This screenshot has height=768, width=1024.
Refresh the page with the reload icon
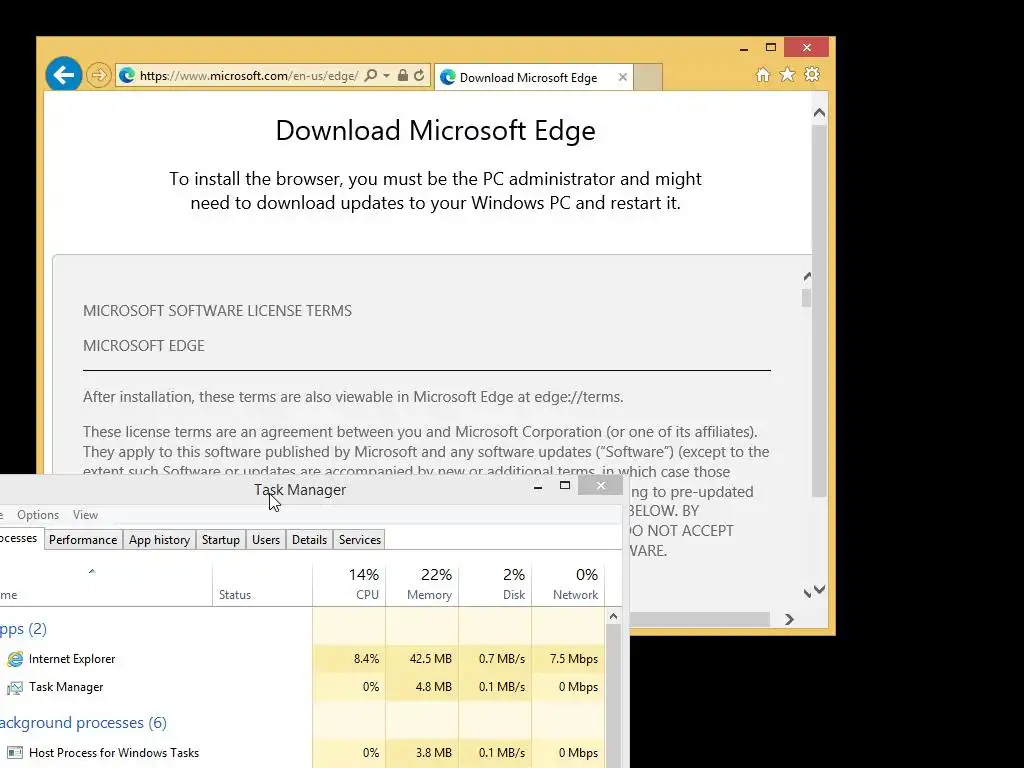[419, 75]
